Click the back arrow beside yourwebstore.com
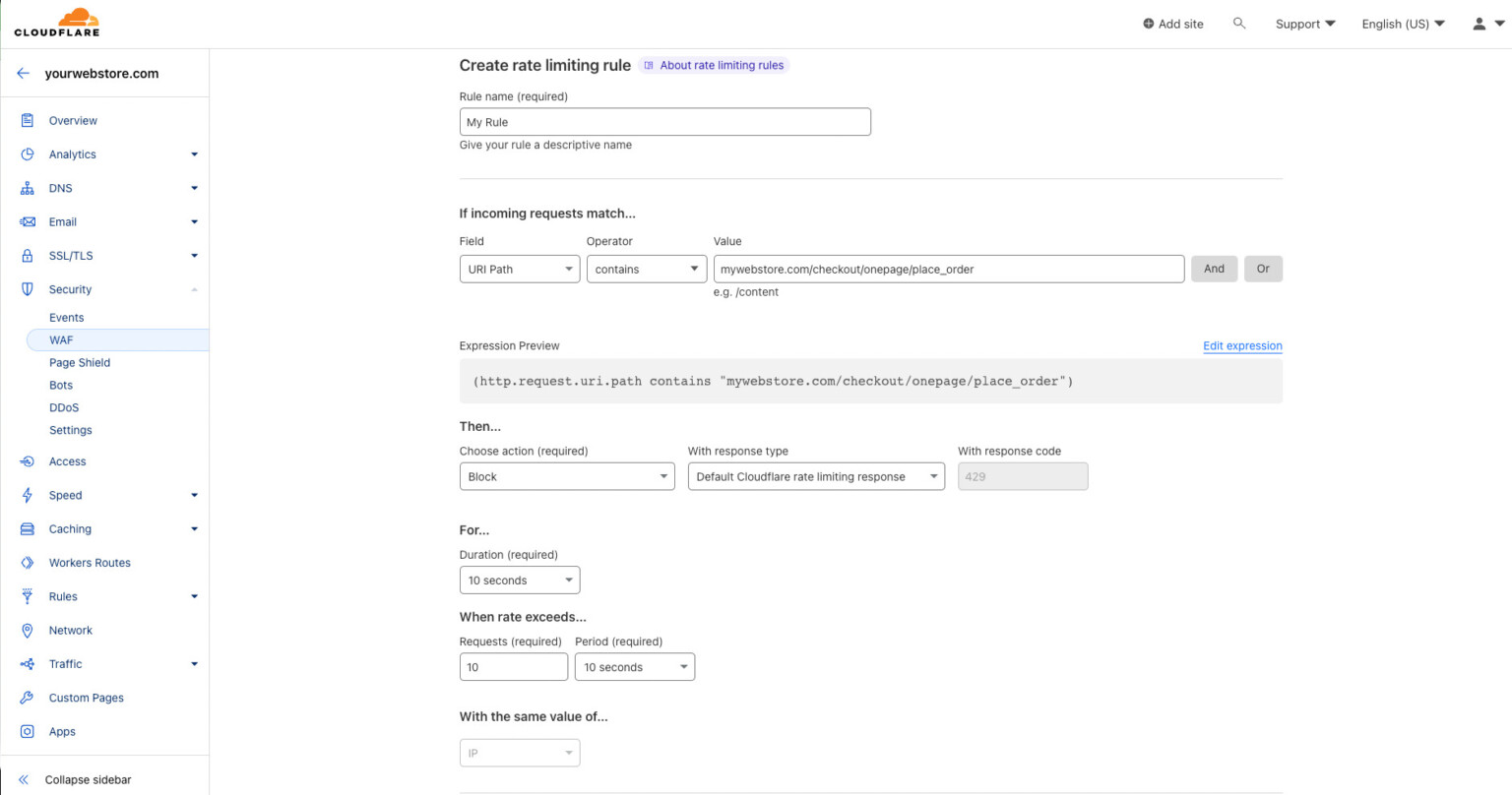The height and width of the screenshot is (795, 1512). tap(24, 74)
